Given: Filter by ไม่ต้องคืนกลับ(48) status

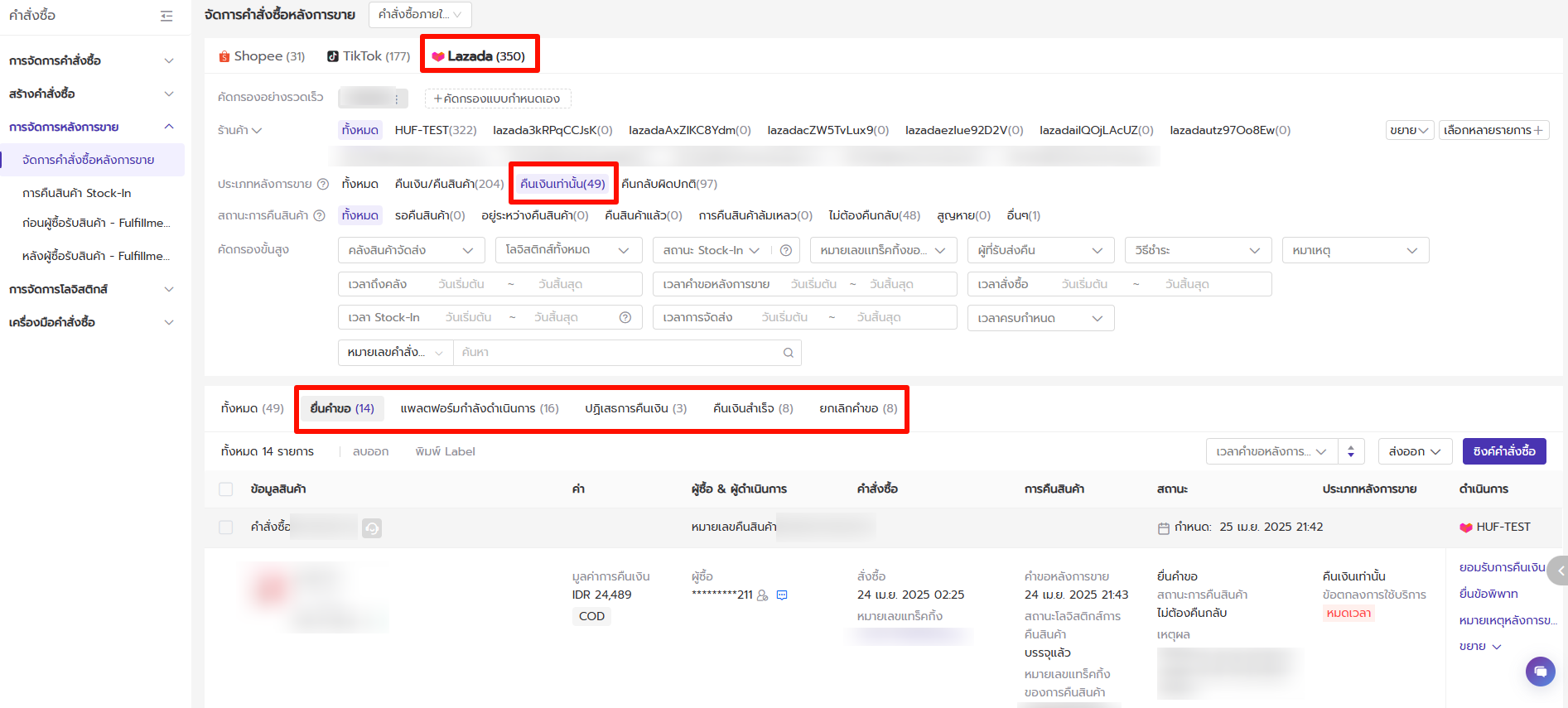Looking at the screenshot, I should (x=875, y=215).
